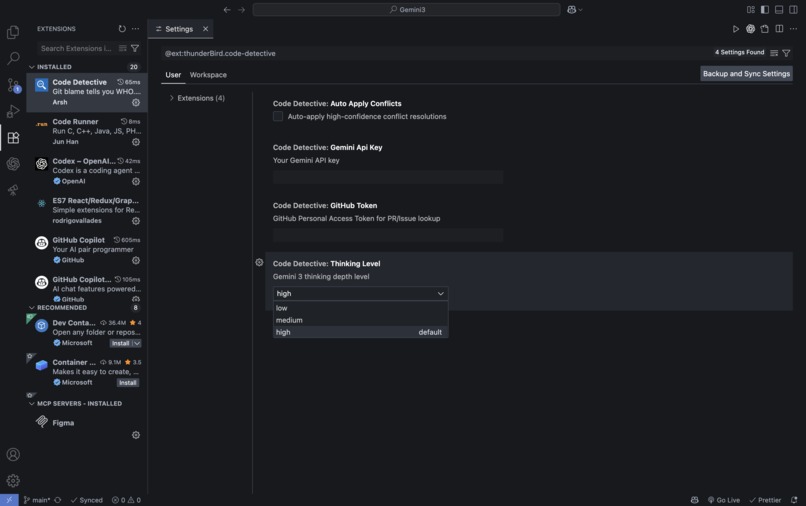Viewport: 806px width, 506px height.
Task: Open the Thinking Level dropdown
Action: coord(360,294)
